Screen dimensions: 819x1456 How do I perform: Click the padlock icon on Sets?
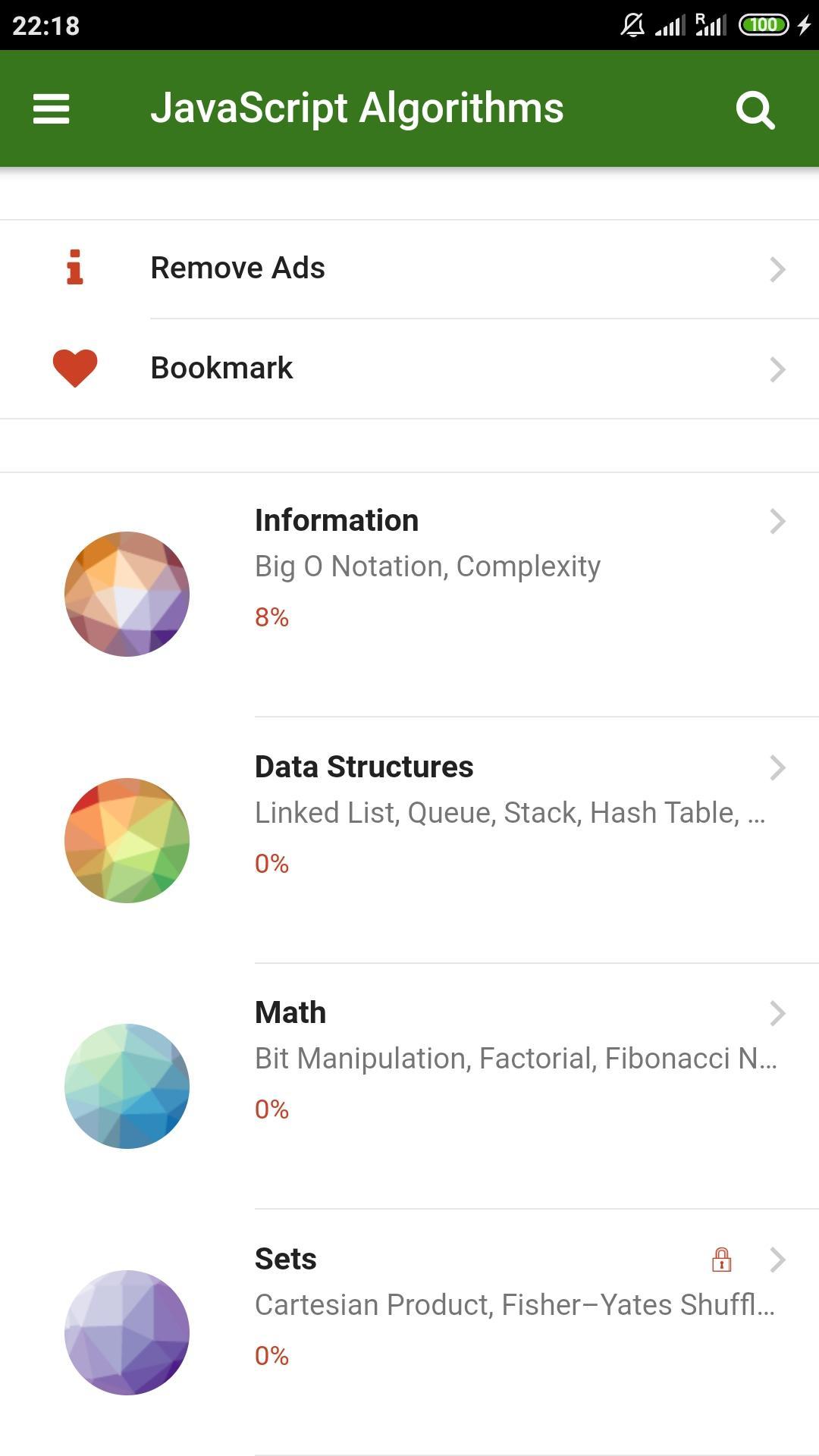point(721,1260)
